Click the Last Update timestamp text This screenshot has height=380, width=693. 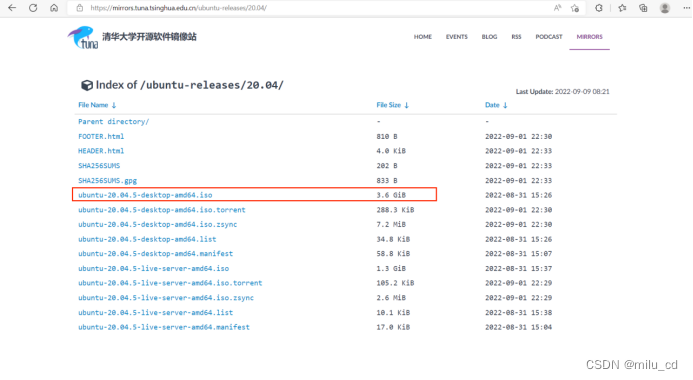tap(563, 91)
